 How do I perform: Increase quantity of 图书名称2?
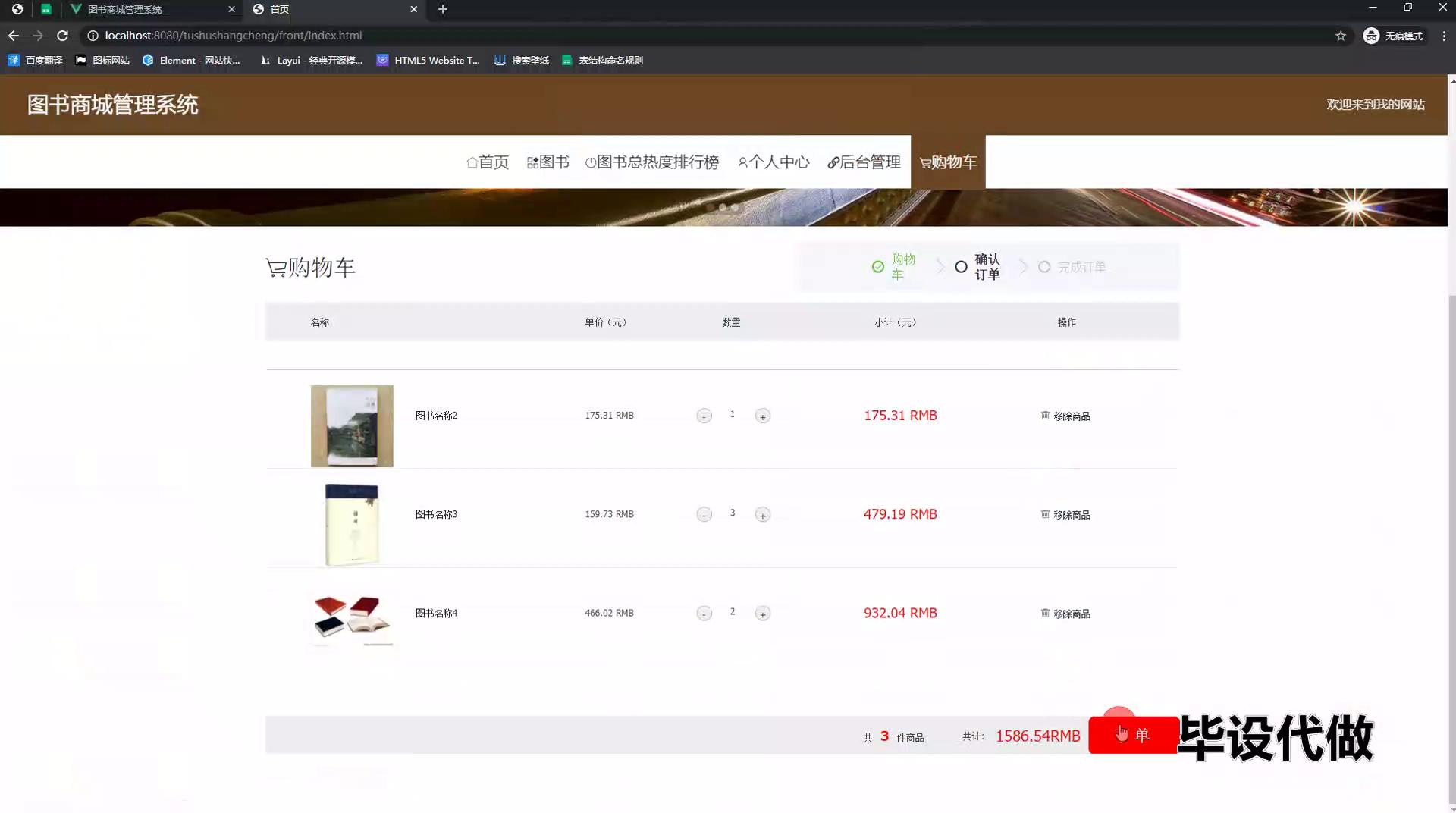pos(762,416)
